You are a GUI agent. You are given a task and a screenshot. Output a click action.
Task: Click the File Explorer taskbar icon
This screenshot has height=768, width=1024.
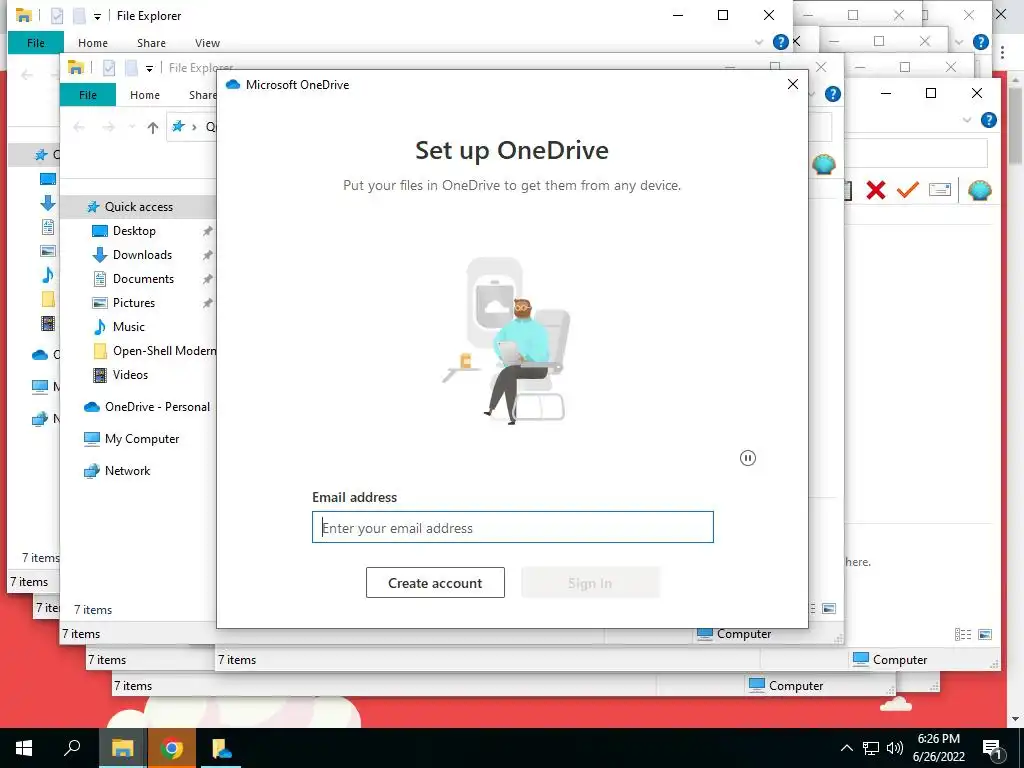(x=122, y=748)
